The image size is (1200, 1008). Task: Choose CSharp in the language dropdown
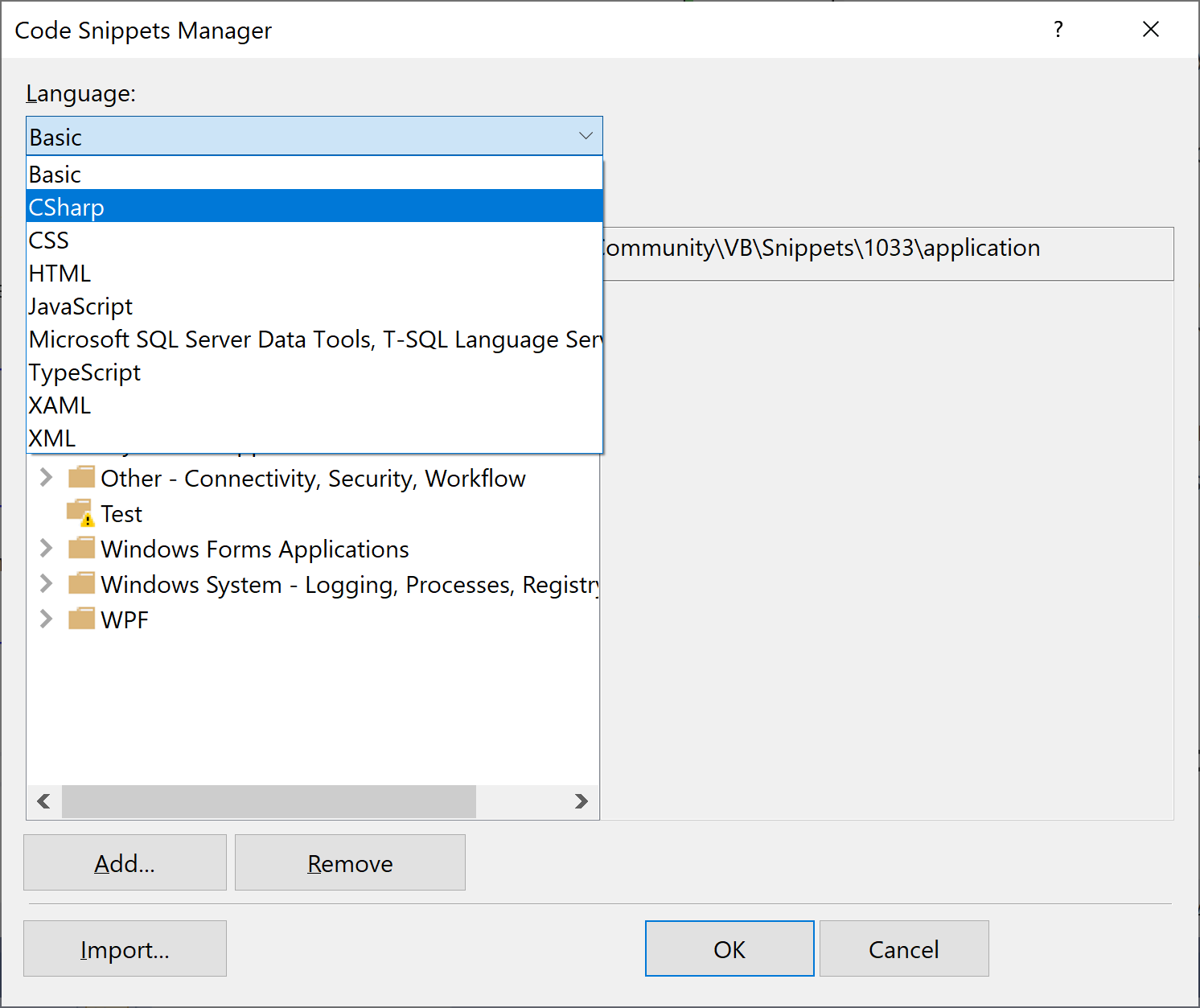click(314, 206)
